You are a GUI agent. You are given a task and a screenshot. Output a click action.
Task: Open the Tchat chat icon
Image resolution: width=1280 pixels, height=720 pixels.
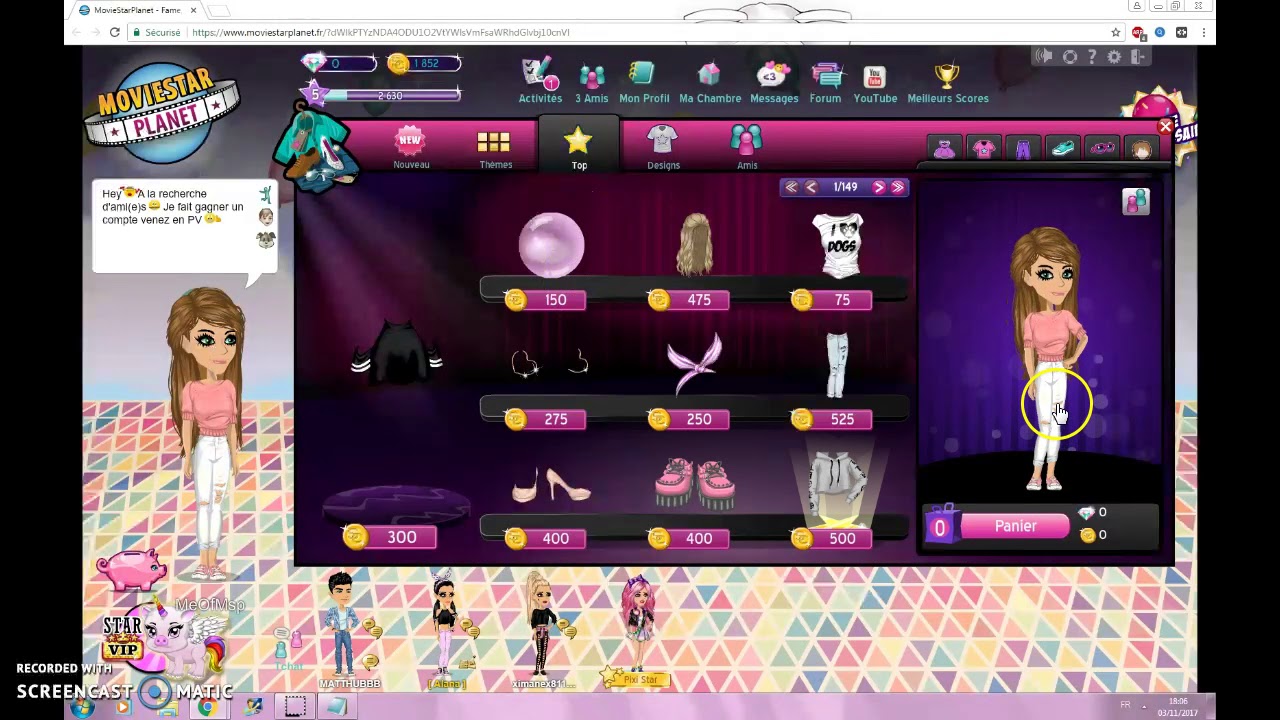288,650
